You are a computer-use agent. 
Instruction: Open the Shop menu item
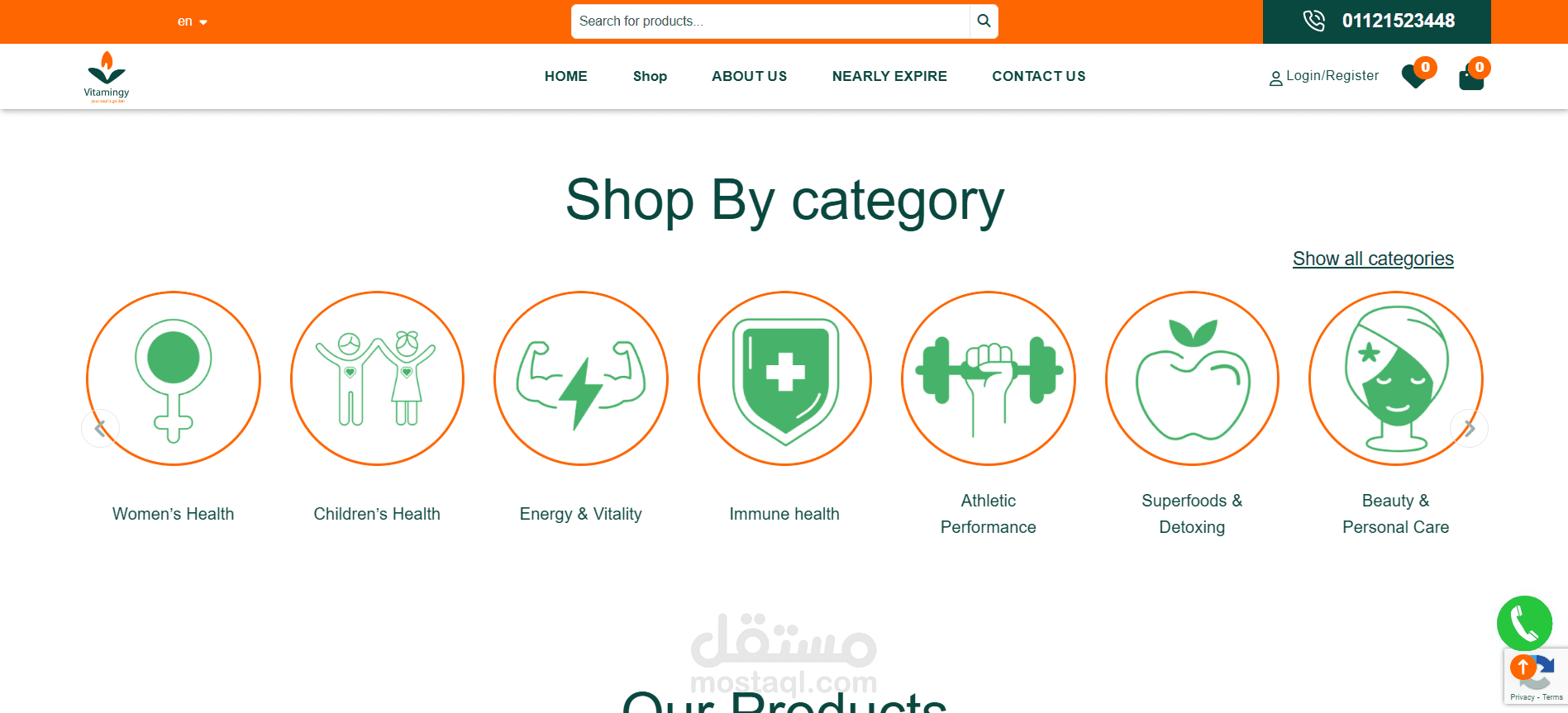click(650, 76)
